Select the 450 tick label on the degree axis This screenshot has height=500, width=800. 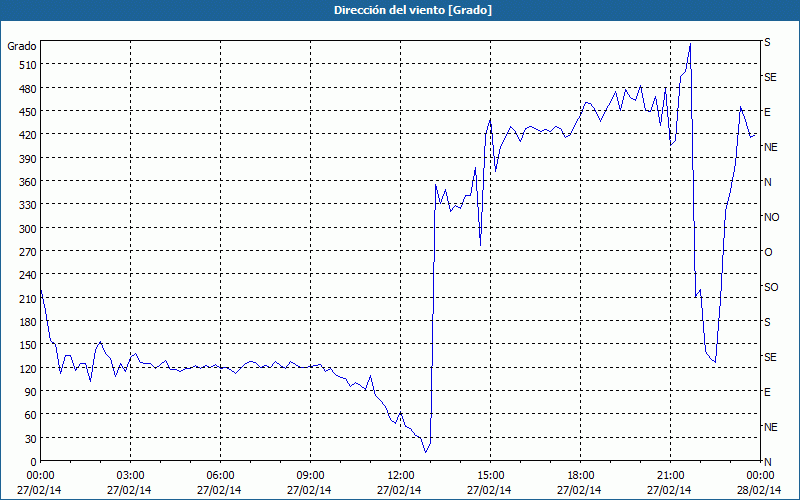[29, 112]
